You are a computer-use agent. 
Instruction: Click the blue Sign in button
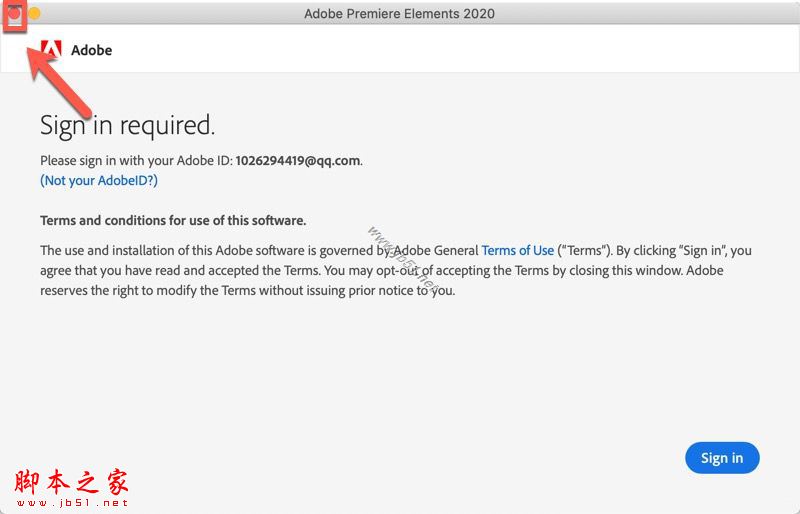722,458
